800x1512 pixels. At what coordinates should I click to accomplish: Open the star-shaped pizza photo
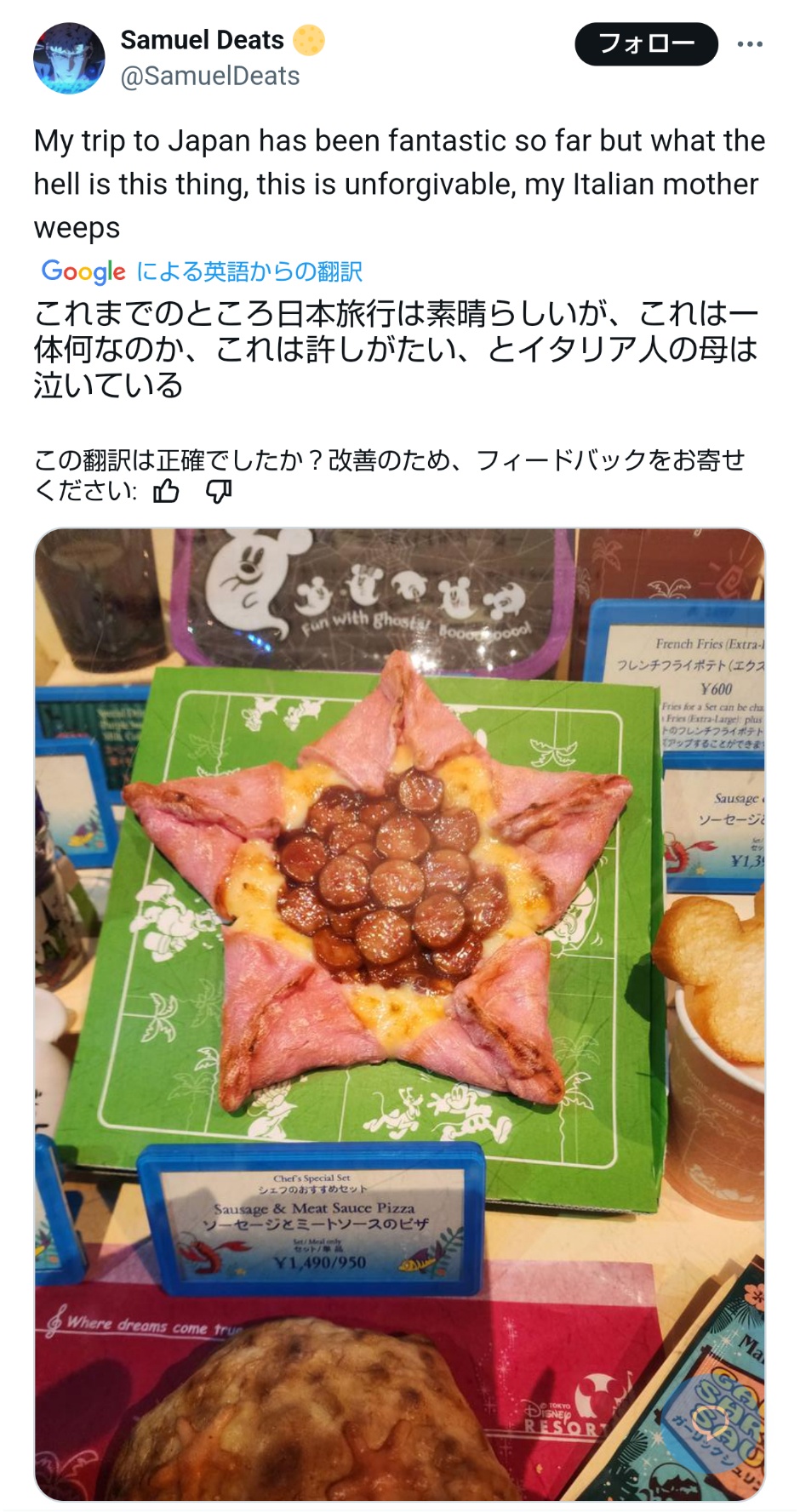tap(399, 1015)
